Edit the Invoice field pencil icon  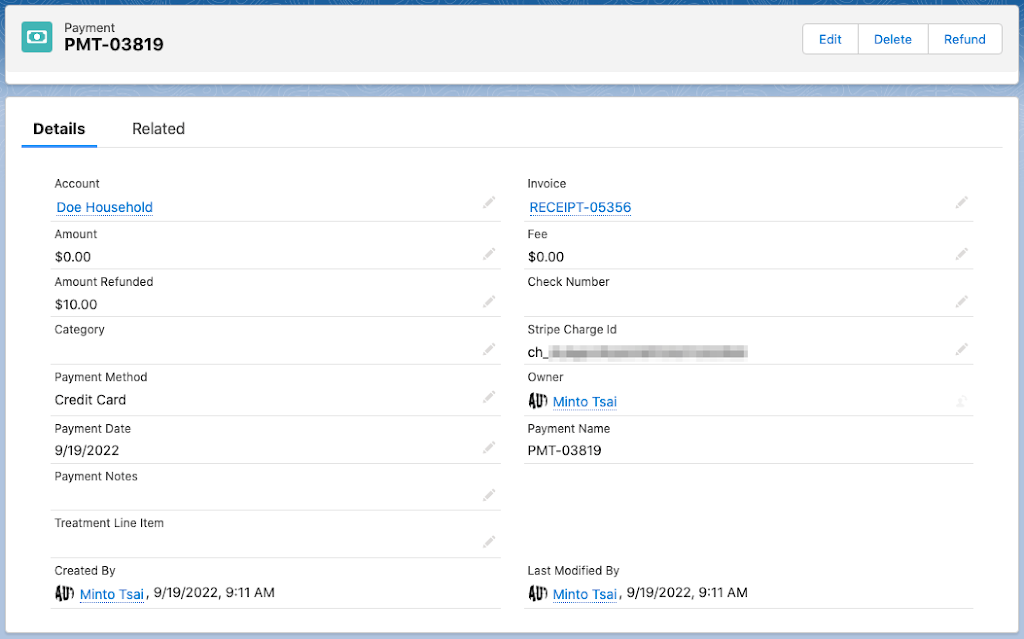pos(961,203)
